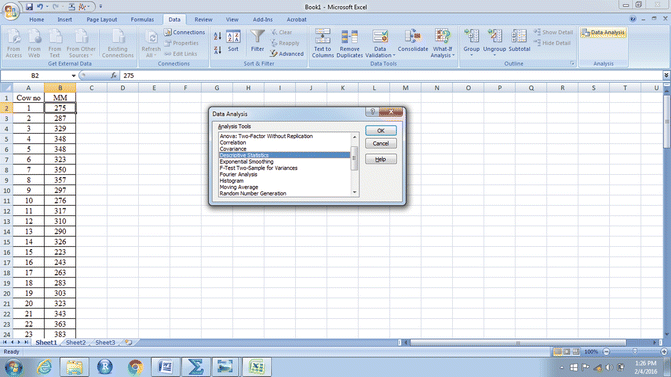Click the Connections ribbon item

[x=184, y=32]
